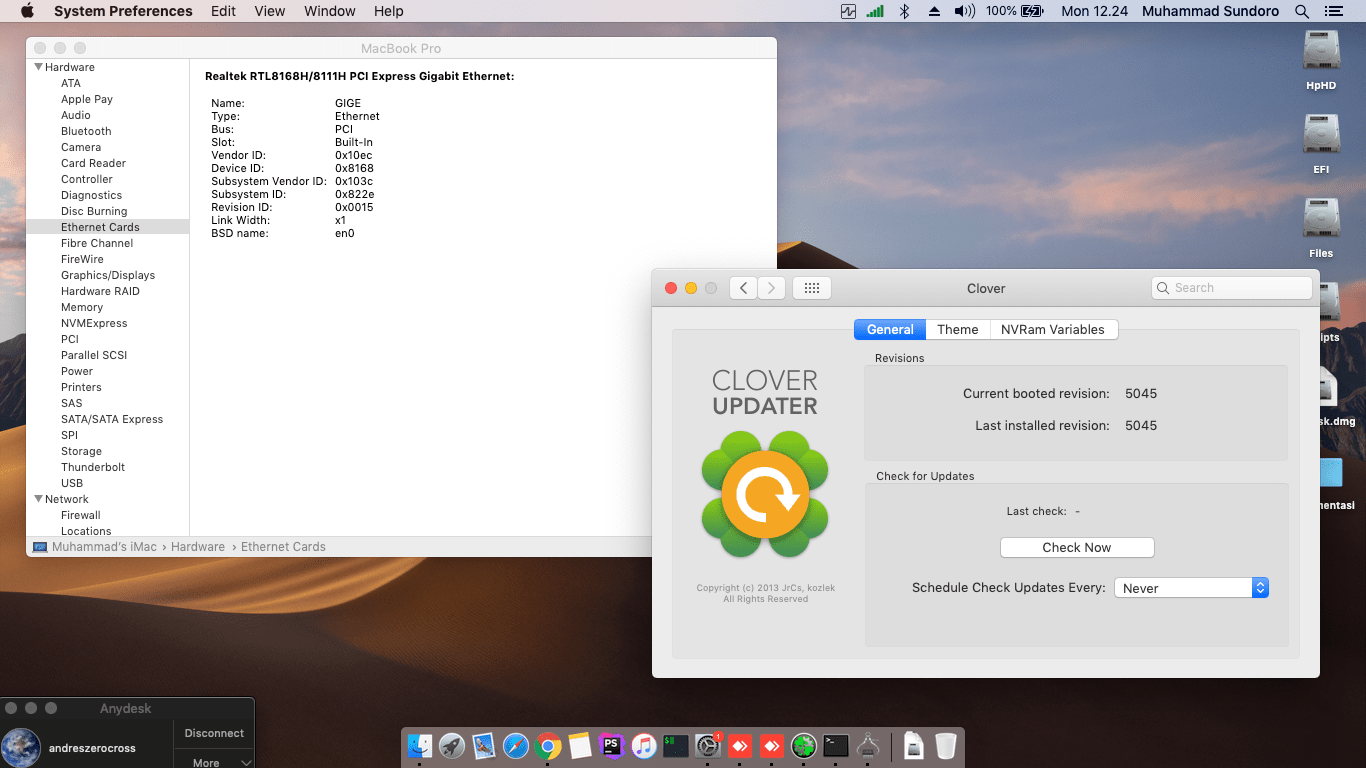Screen dimensions: 1366x768
Task: Open the green Clover Configurator dock icon
Action: tap(804, 745)
